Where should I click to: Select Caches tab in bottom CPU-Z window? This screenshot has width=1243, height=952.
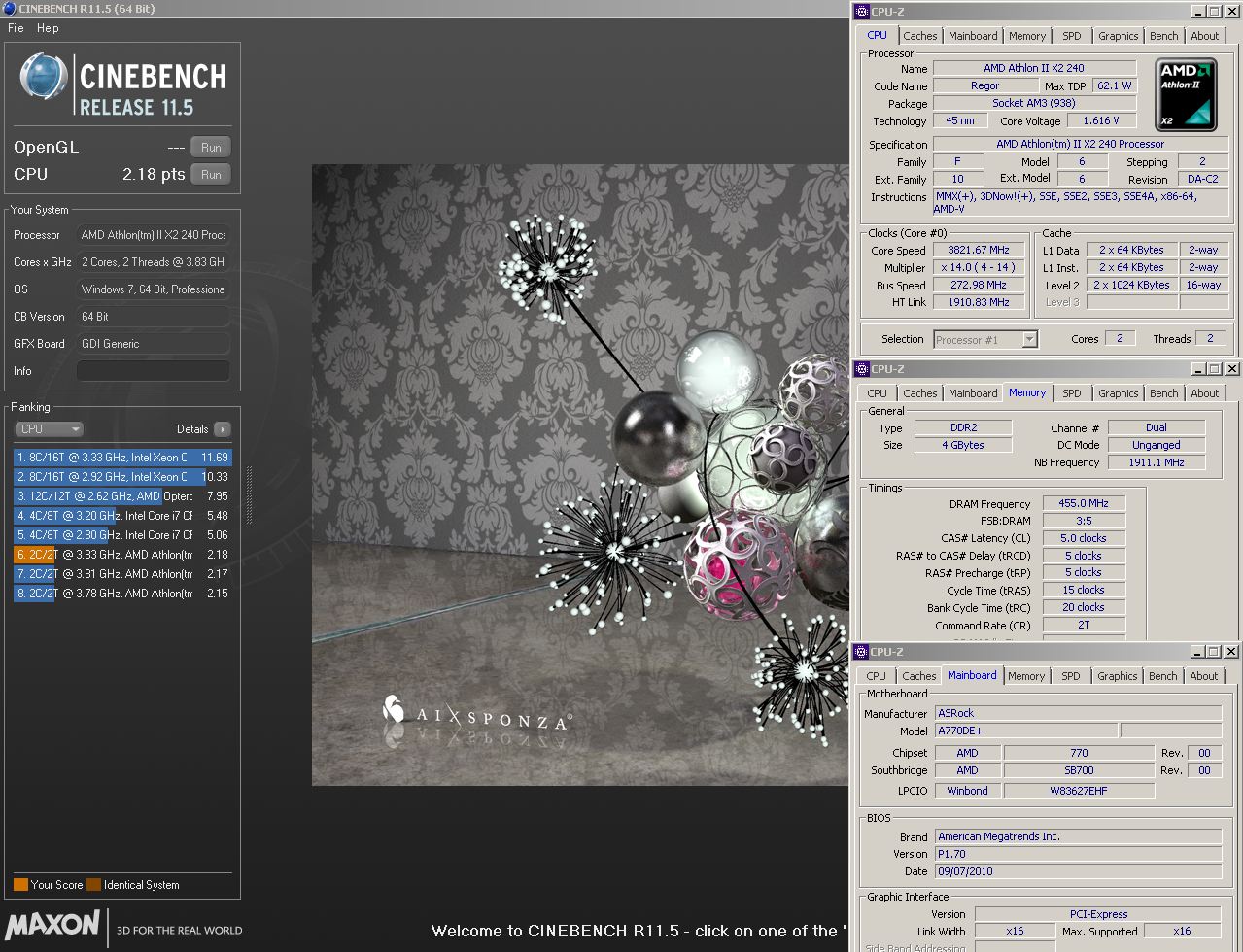[x=918, y=676]
